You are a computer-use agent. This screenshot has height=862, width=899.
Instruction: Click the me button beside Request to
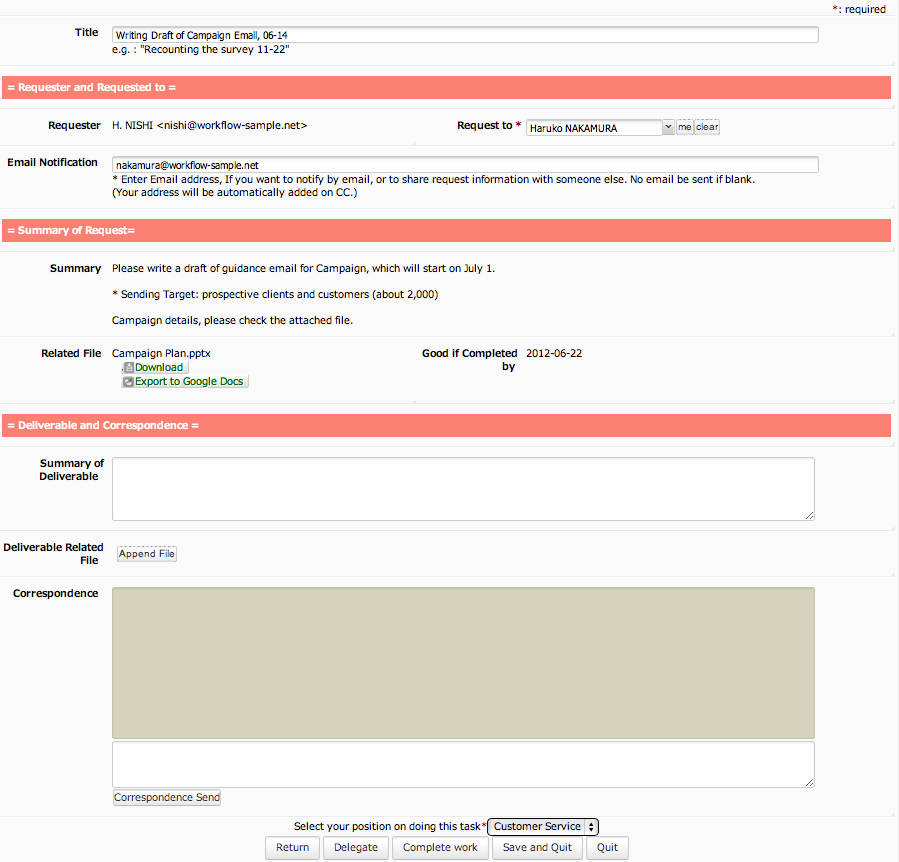tap(684, 126)
